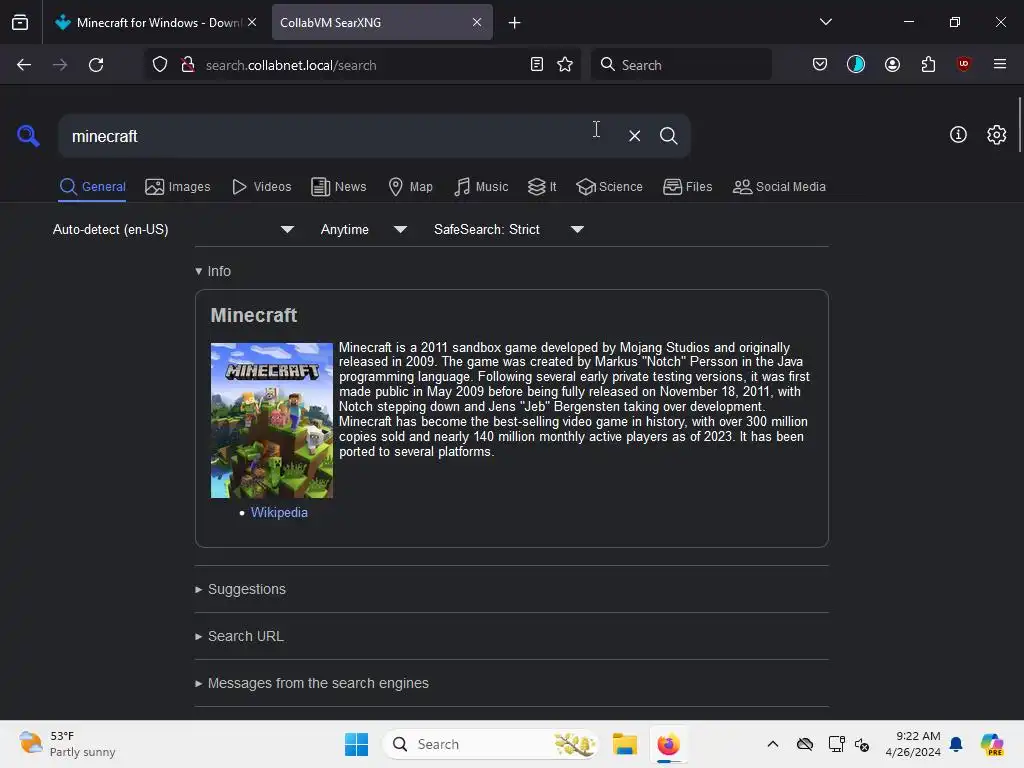Screen dimensions: 1024x768
Task: Switch to Science category
Action: 610,187
